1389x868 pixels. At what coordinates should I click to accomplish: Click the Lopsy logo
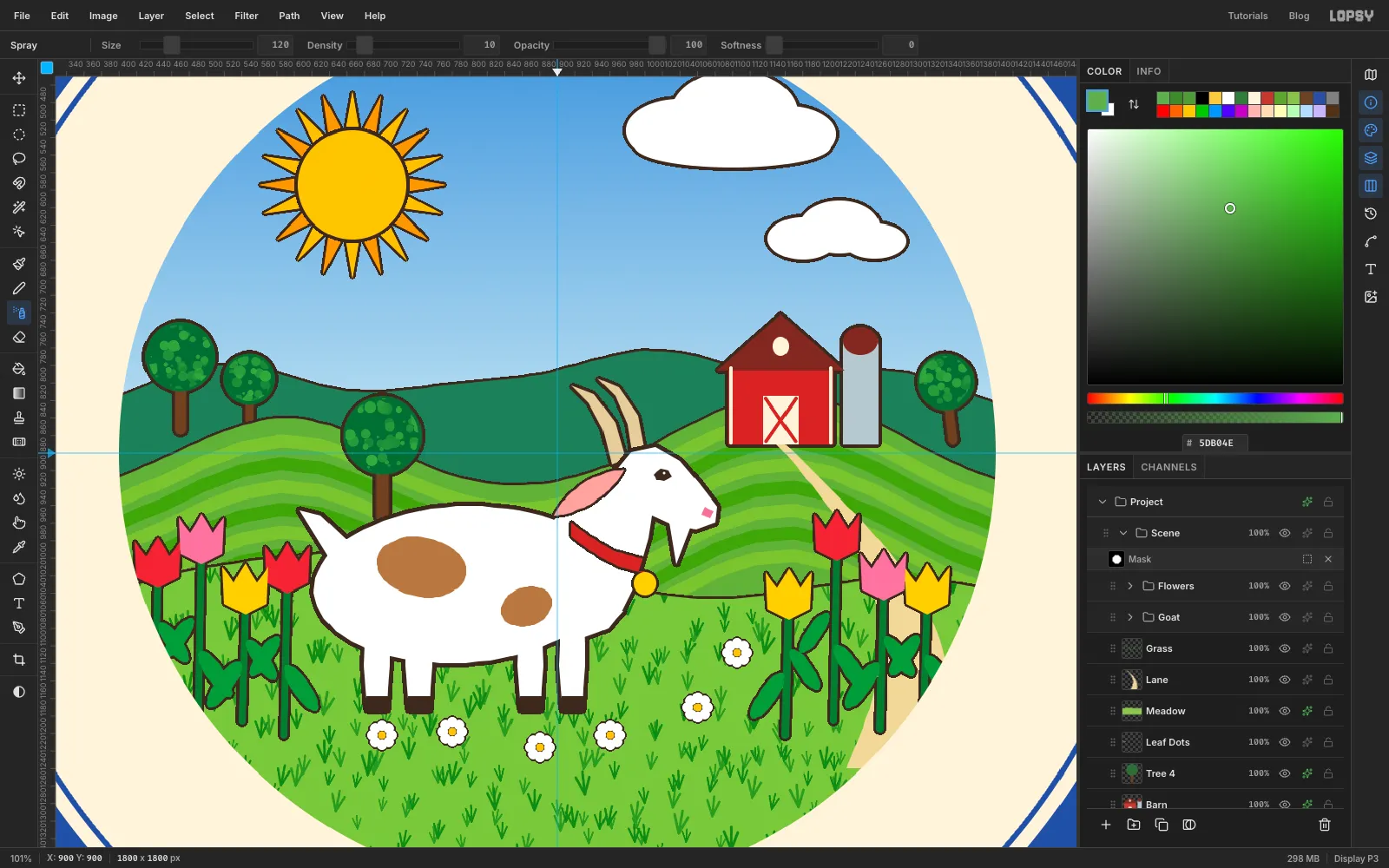tap(1352, 16)
